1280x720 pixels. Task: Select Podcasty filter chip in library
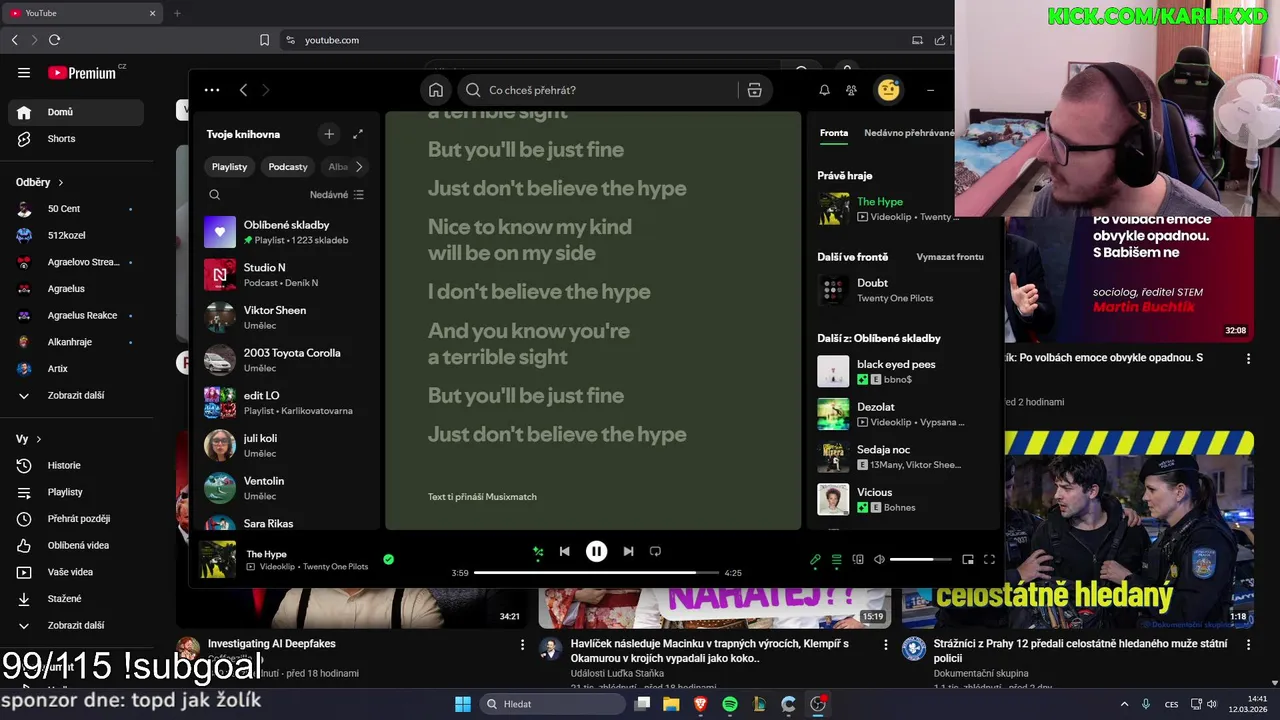pyautogui.click(x=288, y=167)
